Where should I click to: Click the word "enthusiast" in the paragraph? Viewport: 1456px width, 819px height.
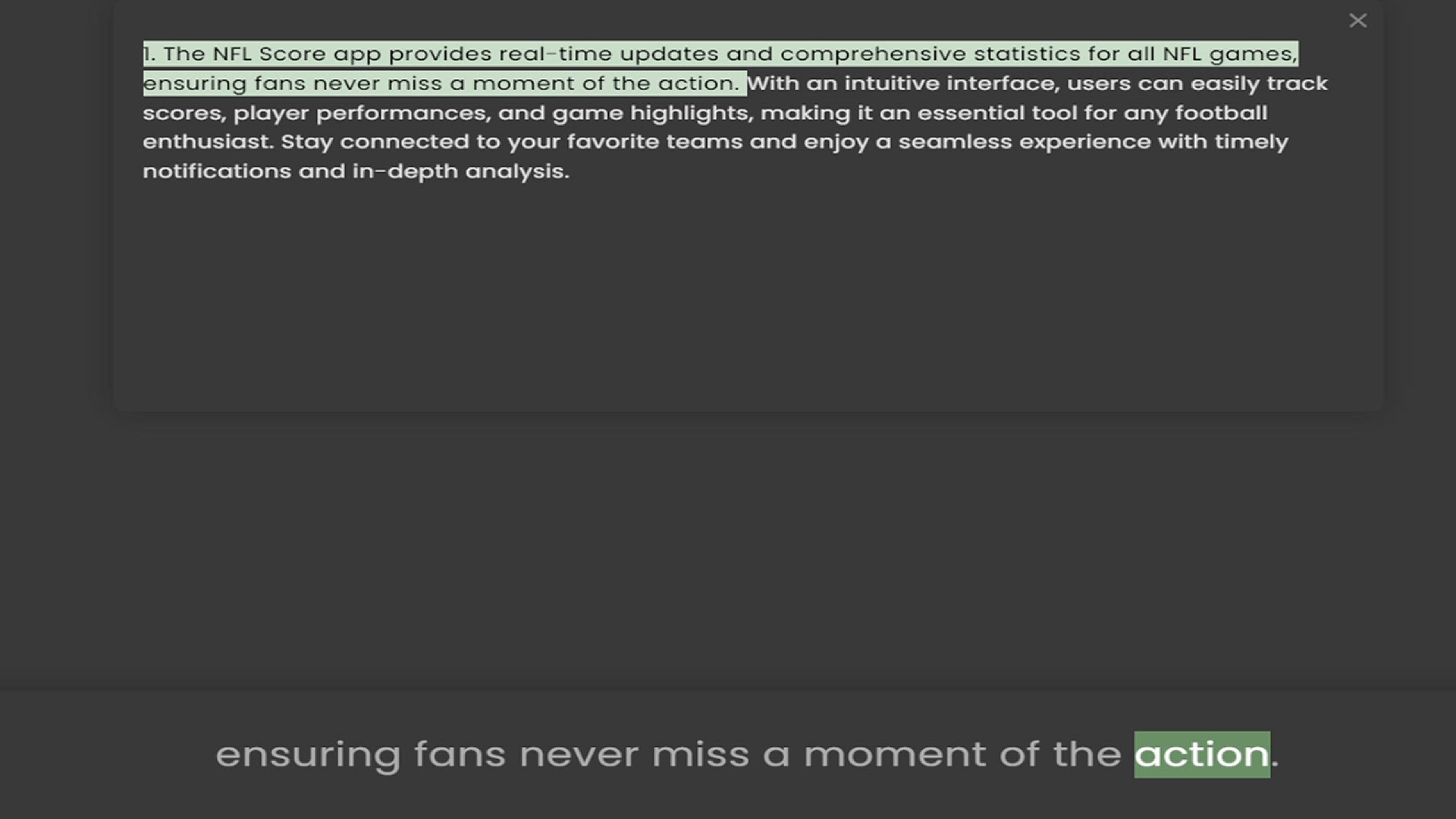click(x=207, y=142)
